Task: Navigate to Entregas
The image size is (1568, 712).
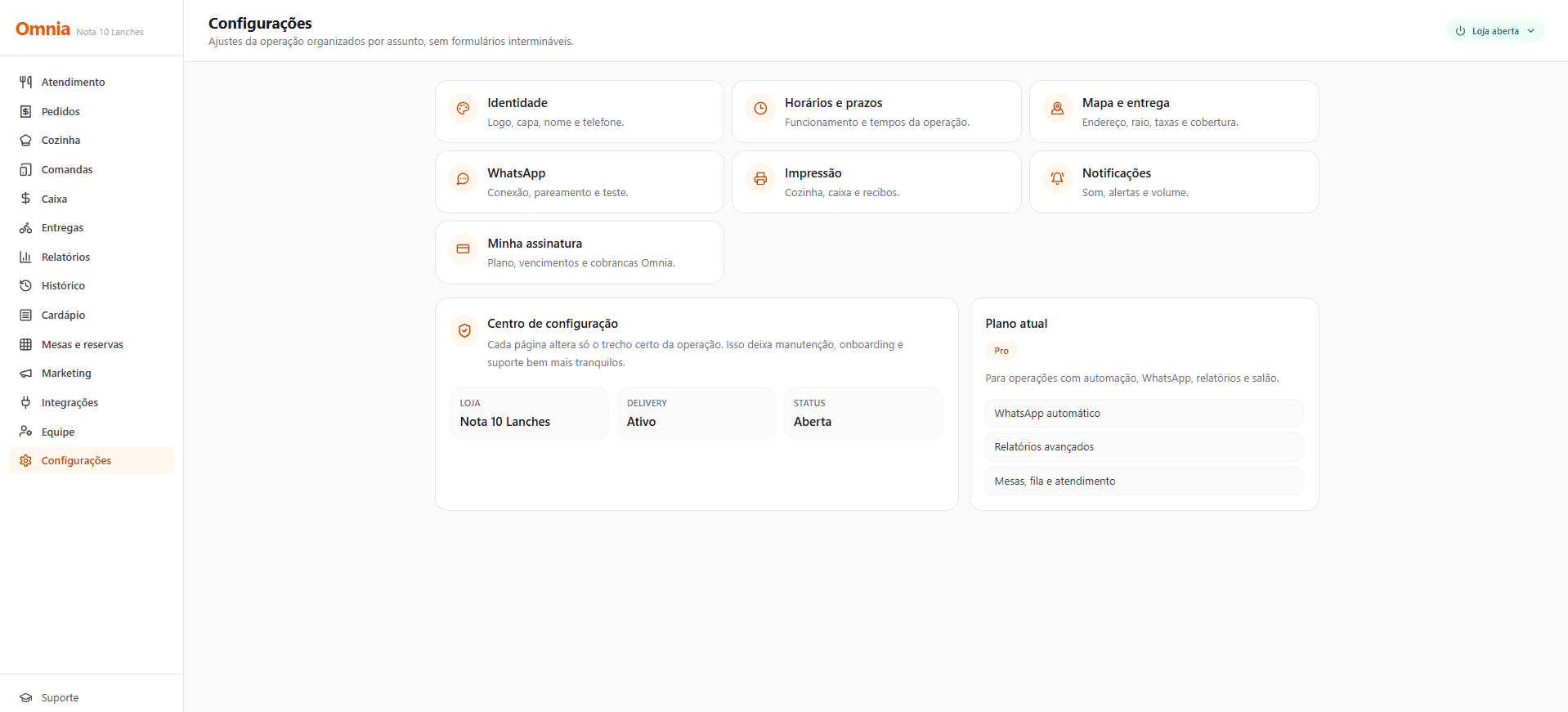Action: [92, 228]
